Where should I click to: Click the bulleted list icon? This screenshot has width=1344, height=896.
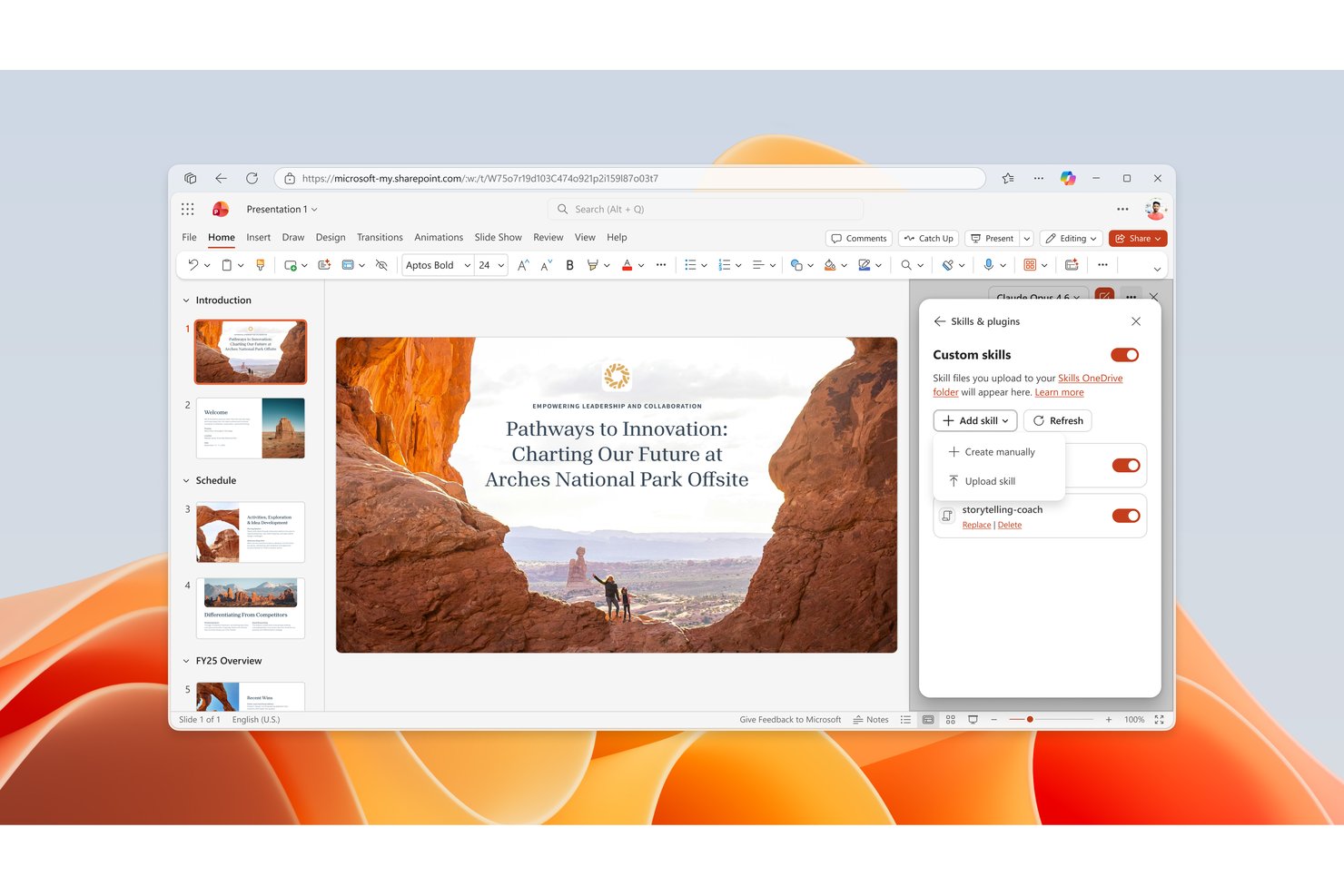[690, 265]
